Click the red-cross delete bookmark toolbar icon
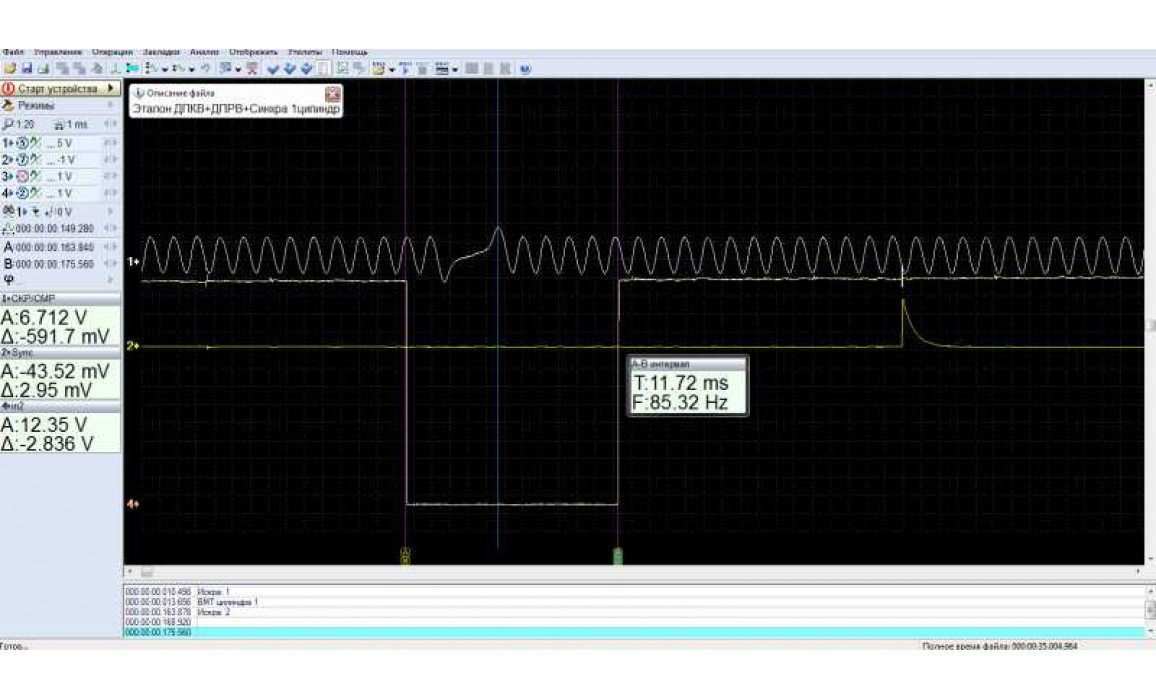The width and height of the screenshot is (1156, 700). click(252, 69)
